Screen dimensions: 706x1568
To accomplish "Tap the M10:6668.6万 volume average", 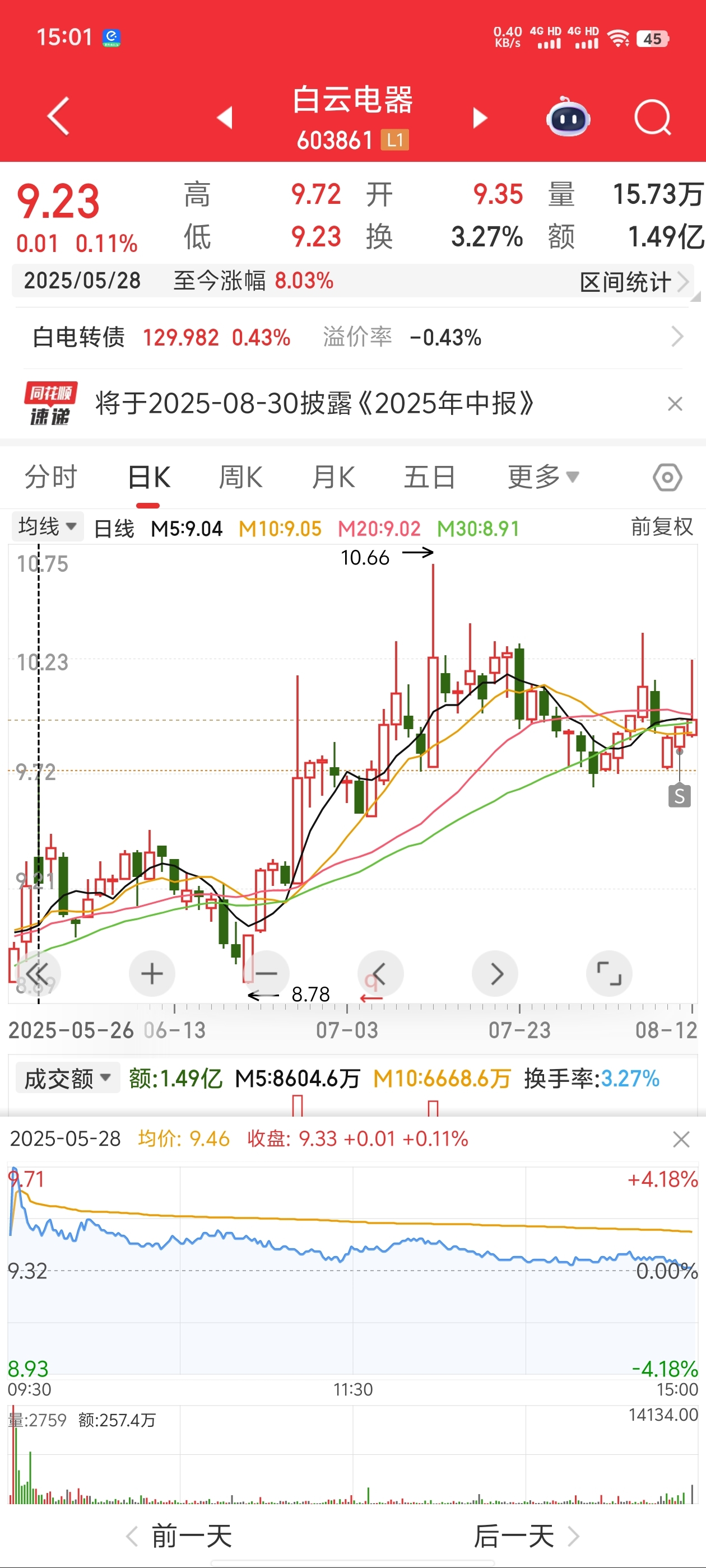I will pos(442,1079).
